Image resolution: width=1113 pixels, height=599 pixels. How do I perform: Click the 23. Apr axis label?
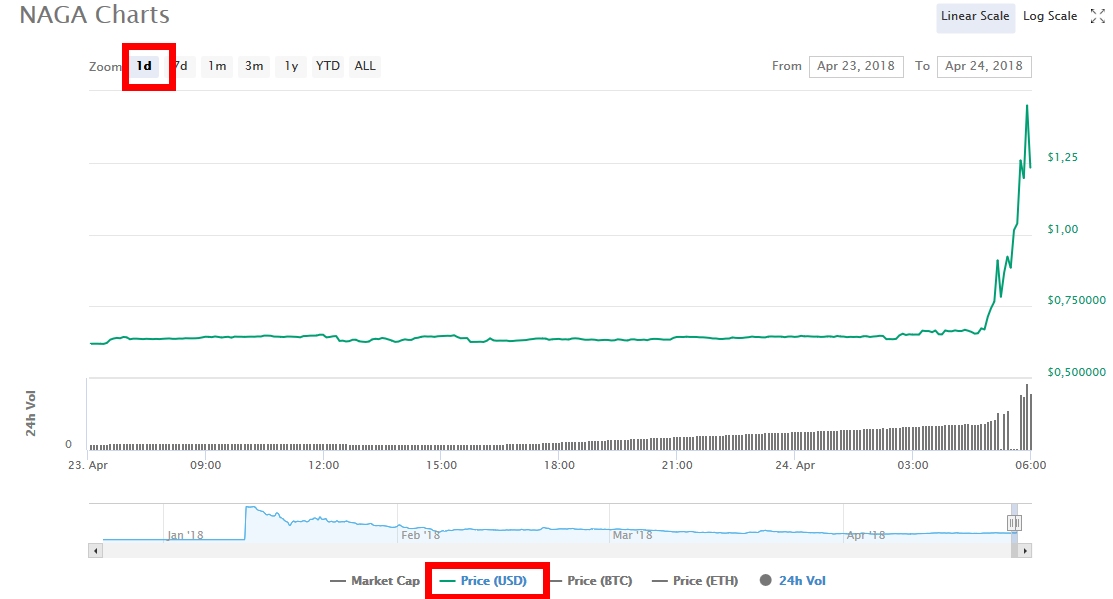click(x=88, y=465)
